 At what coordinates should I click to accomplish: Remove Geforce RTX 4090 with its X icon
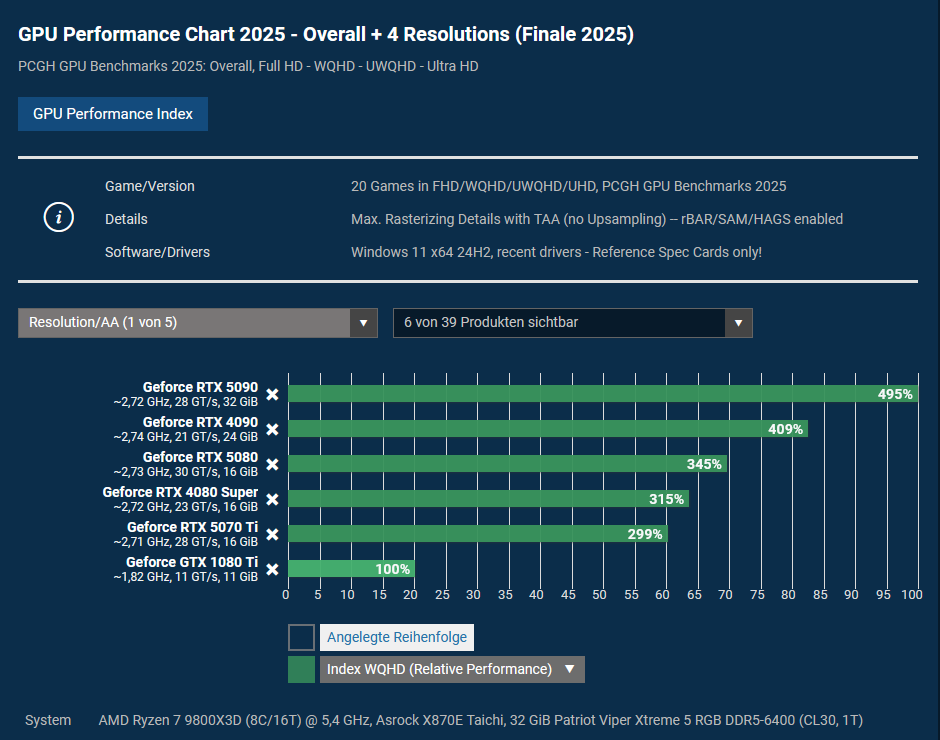(x=272, y=429)
